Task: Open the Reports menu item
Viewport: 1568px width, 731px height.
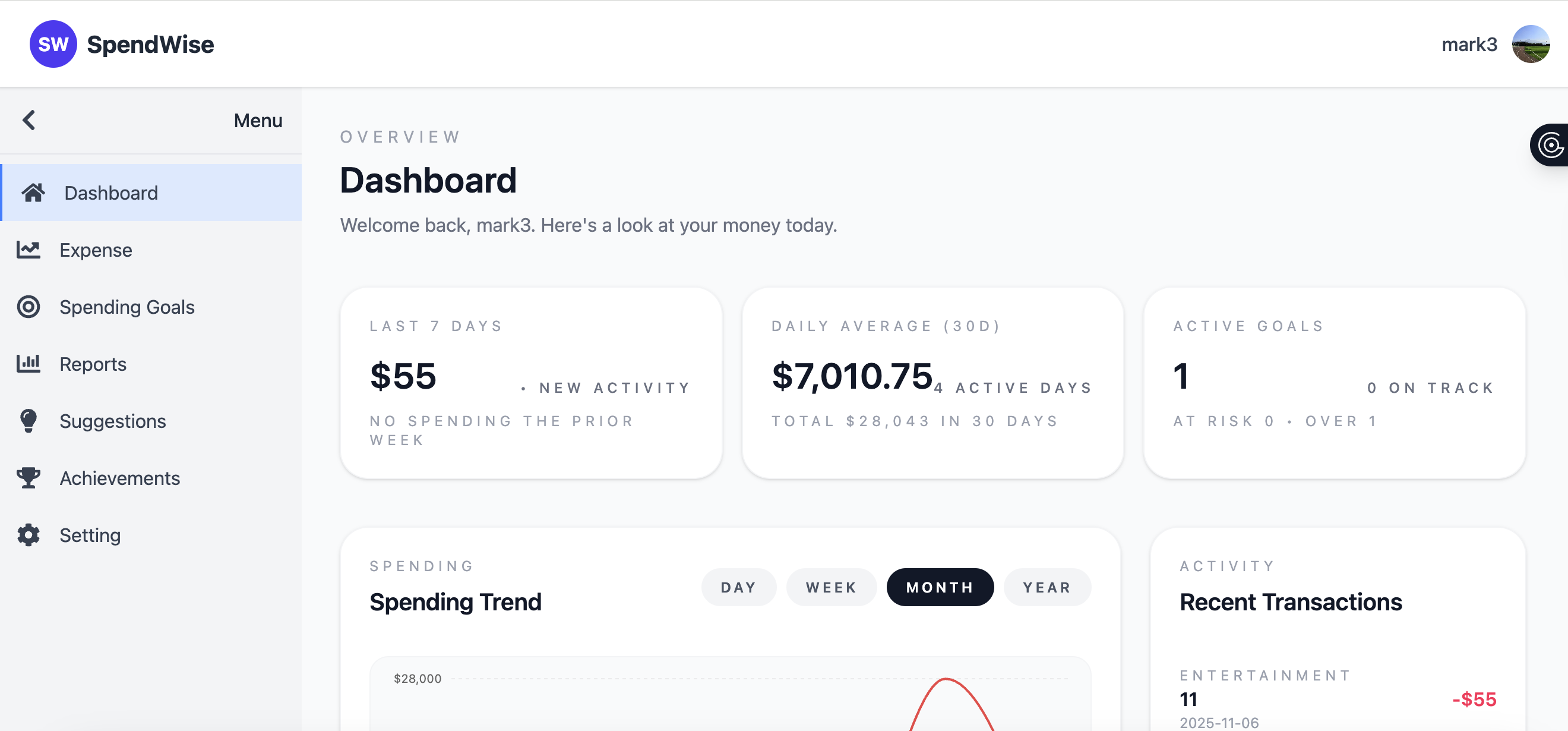Action: [93, 364]
